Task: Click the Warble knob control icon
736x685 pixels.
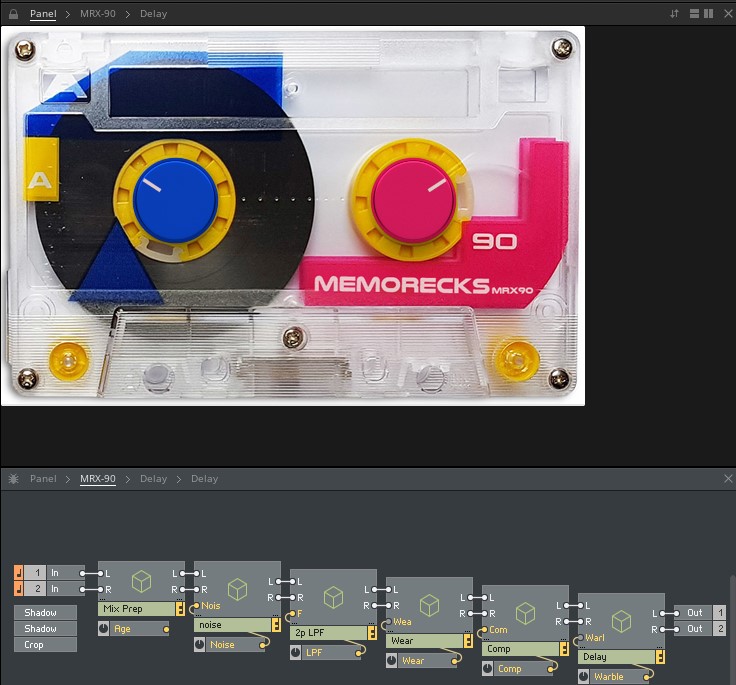Action: pyautogui.click(x=584, y=677)
